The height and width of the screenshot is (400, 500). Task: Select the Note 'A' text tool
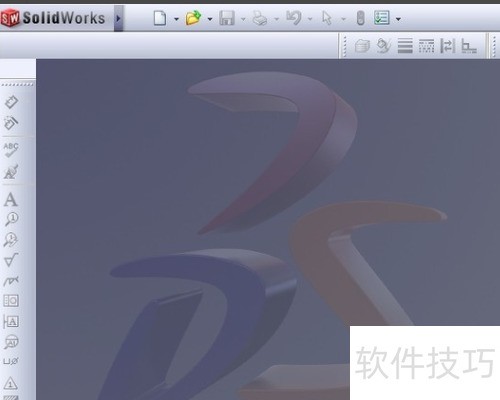(11, 200)
